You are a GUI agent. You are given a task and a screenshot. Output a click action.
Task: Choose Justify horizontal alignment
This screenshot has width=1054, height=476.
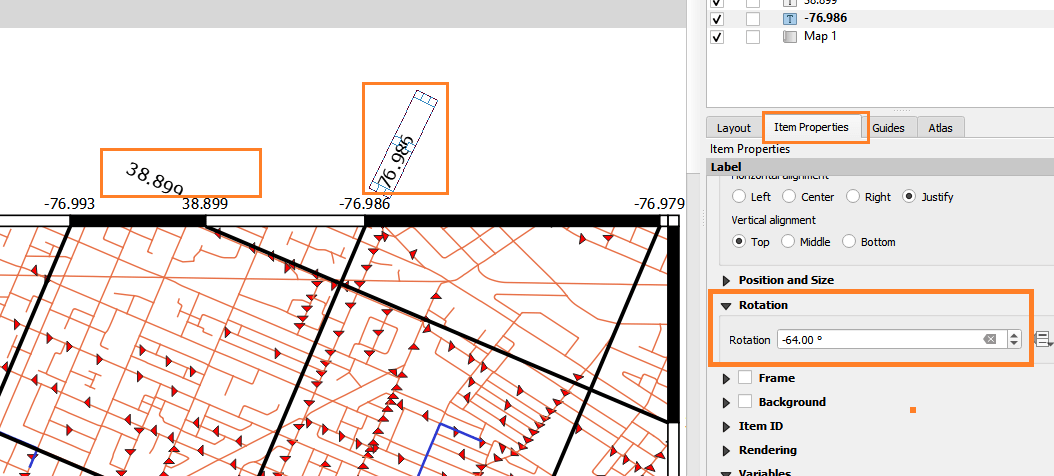[909, 197]
